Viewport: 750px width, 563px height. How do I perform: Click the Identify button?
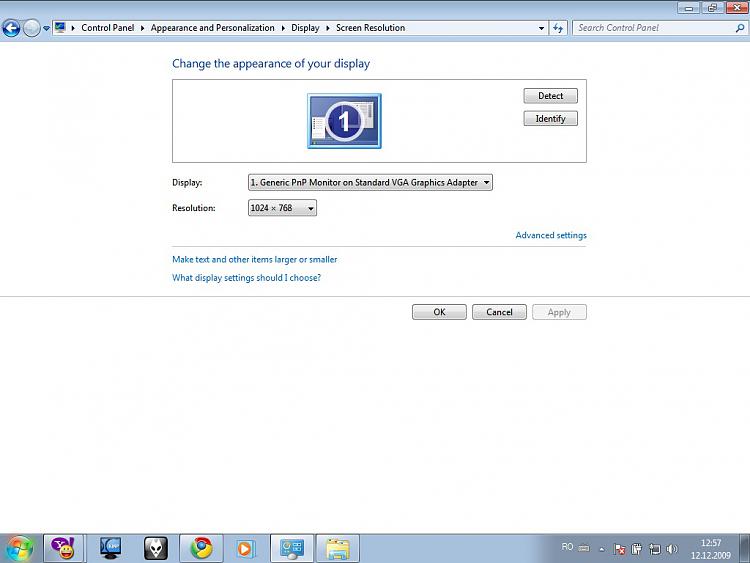pyautogui.click(x=551, y=119)
